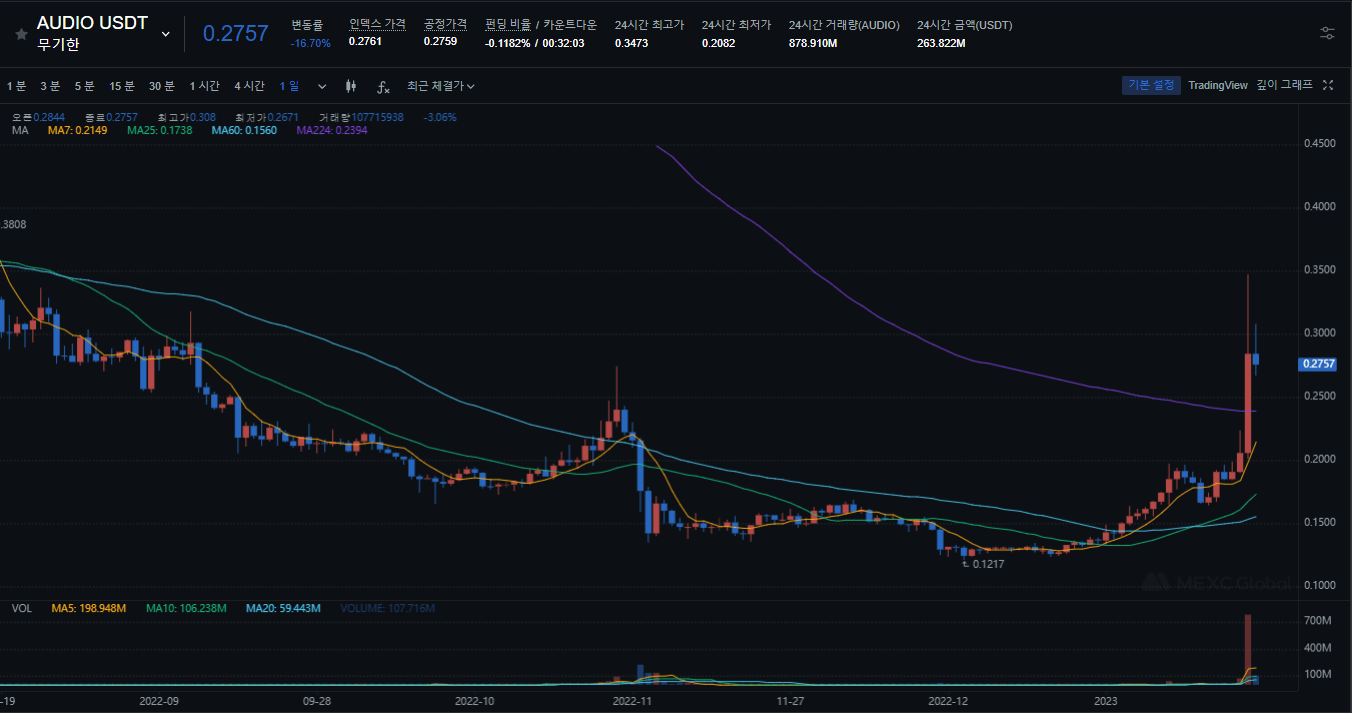Open the candlestick chart type icon
Viewport: 1352px width, 713px height.
tap(351, 86)
